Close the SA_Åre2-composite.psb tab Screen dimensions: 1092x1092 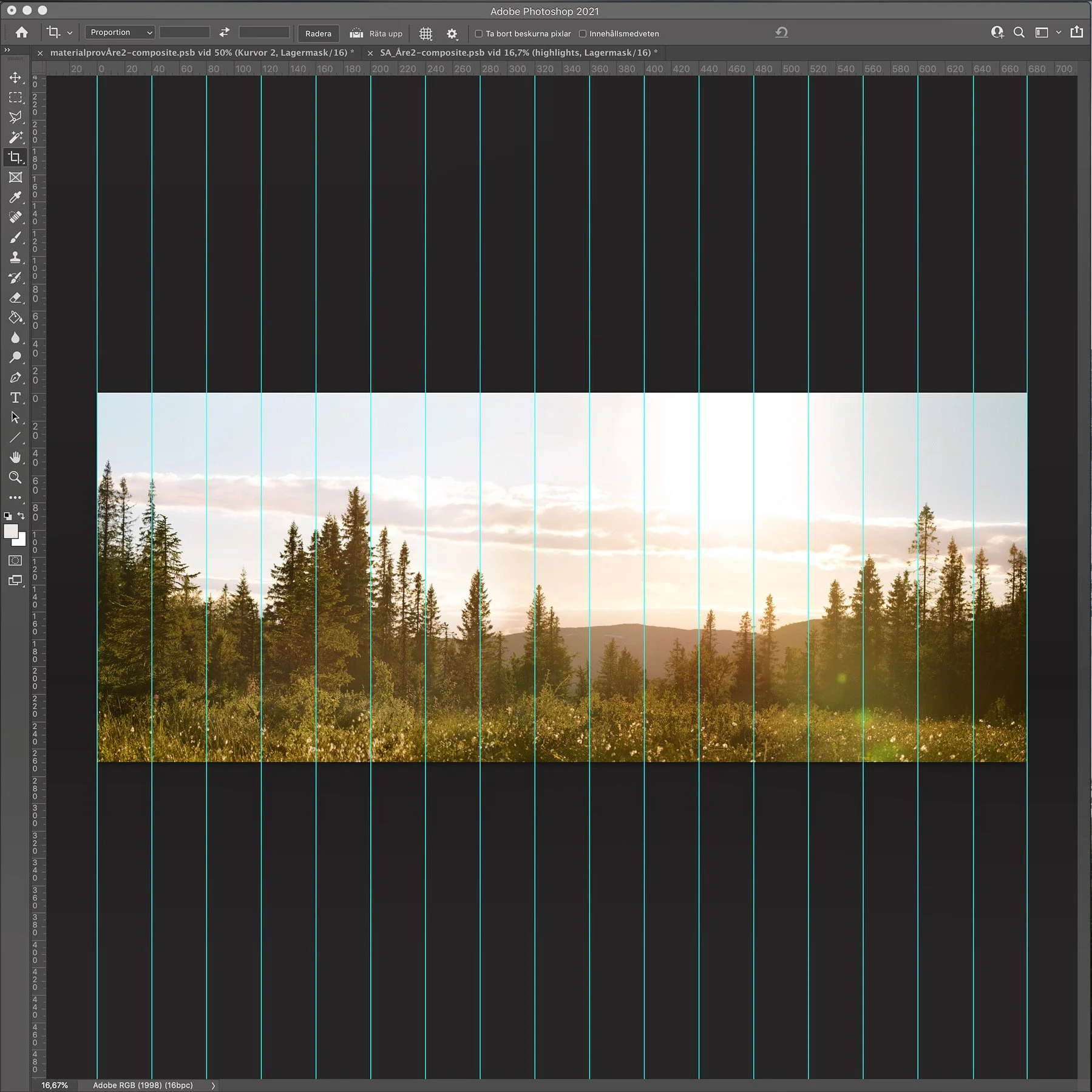(x=370, y=53)
